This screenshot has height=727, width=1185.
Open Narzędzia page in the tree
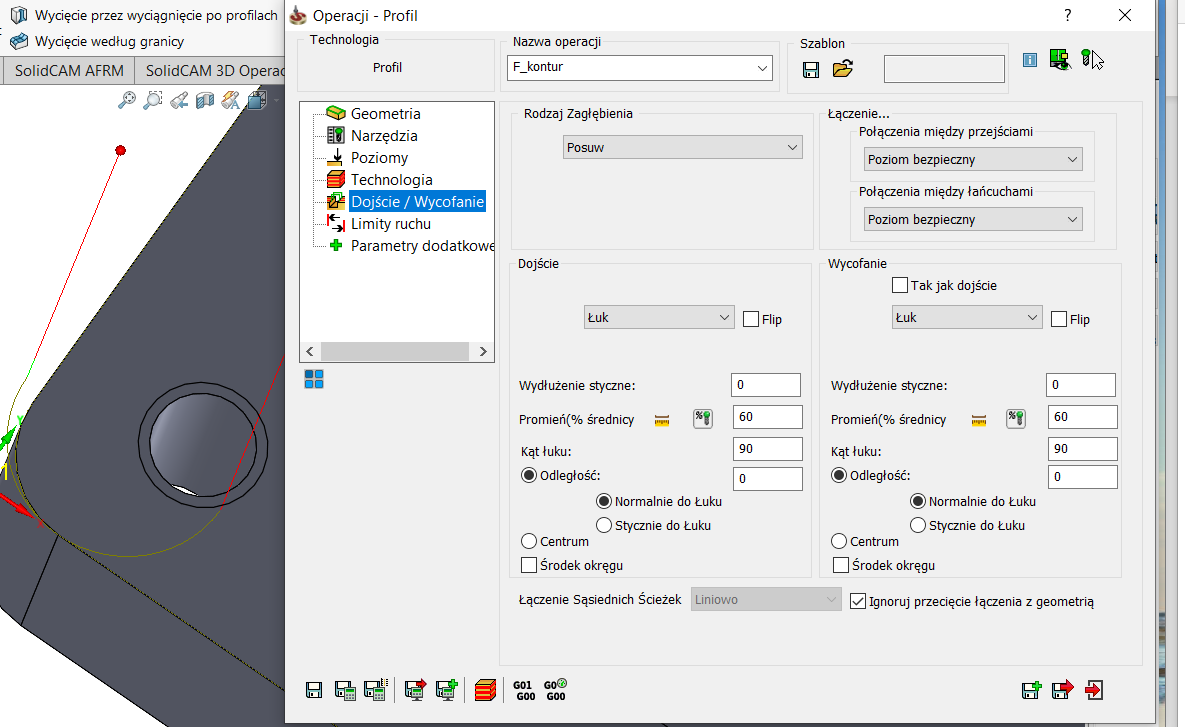[384, 135]
